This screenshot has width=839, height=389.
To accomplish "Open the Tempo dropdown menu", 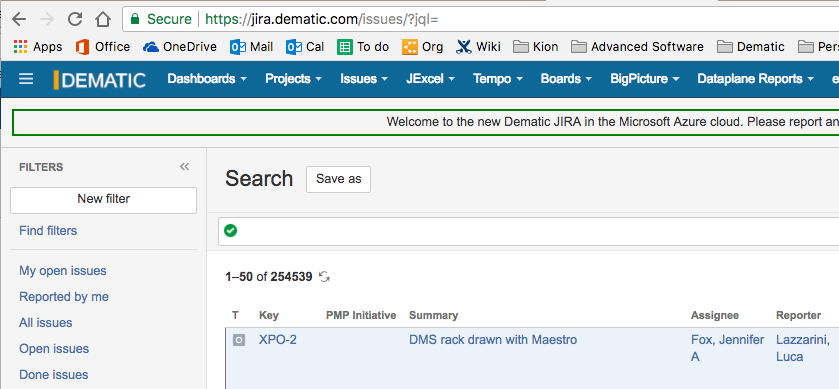I will [x=498, y=79].
